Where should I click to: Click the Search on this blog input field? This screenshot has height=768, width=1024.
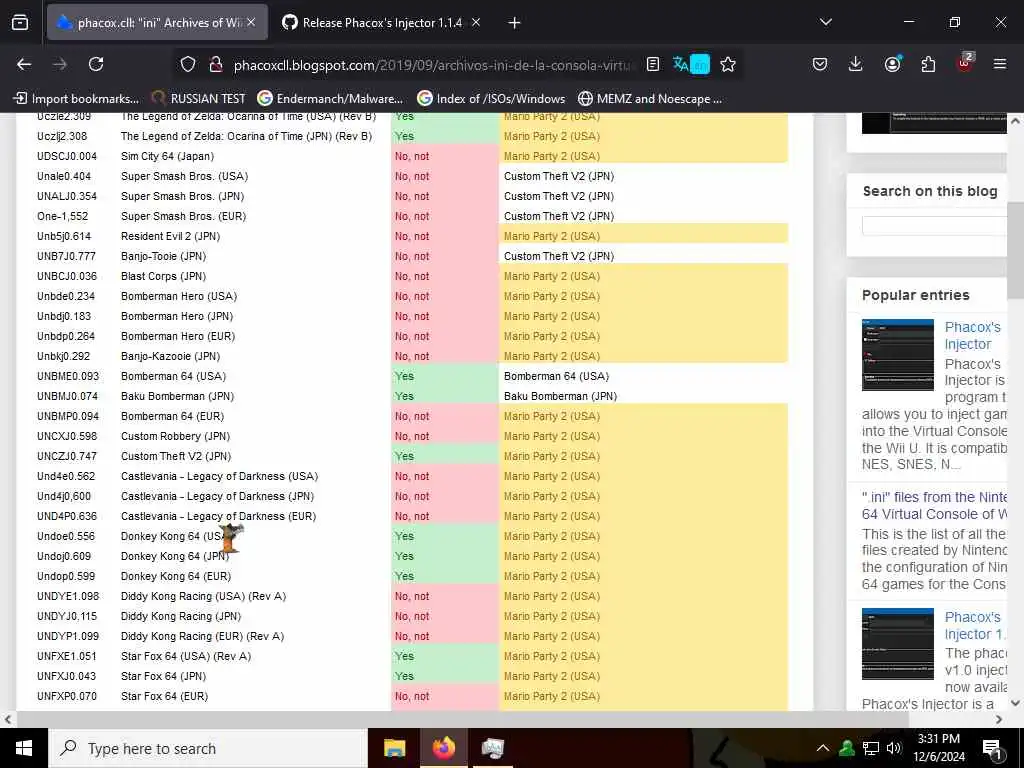(934, 225)
